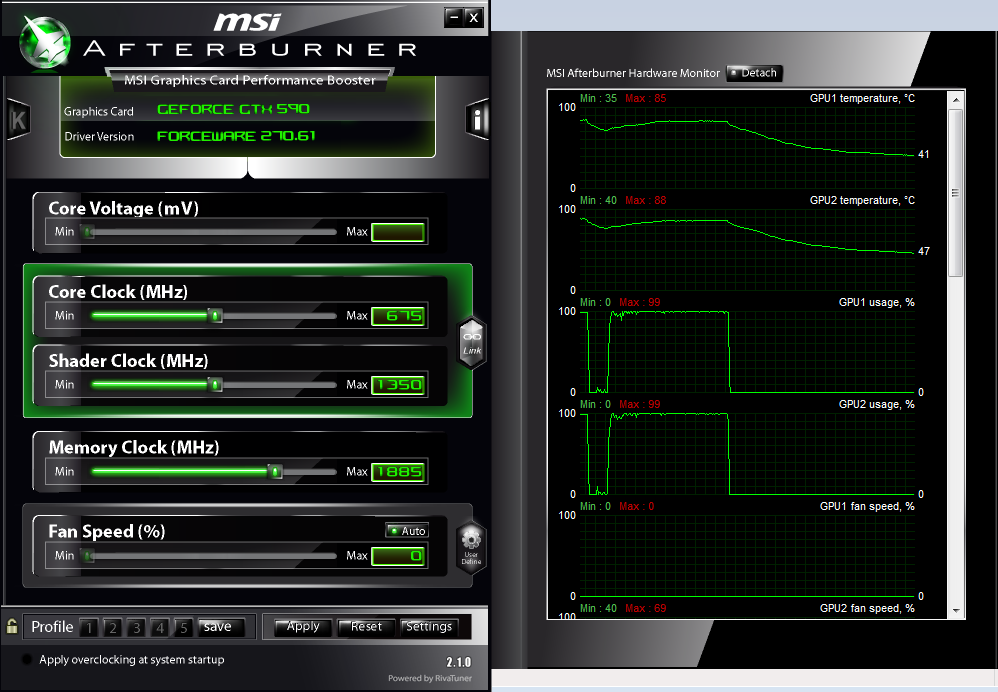Click the Core Clock value field 675
The width and height of the screenshot is (998, 692).
click(x=398, y=316)
